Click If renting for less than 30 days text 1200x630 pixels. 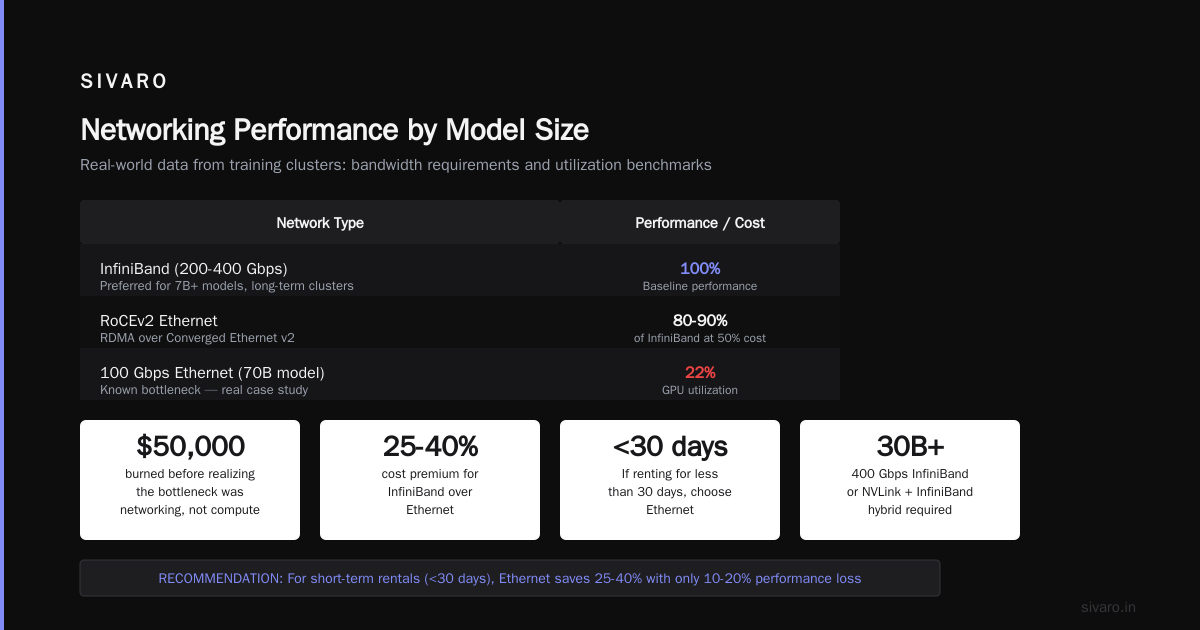tap(670, 492)
